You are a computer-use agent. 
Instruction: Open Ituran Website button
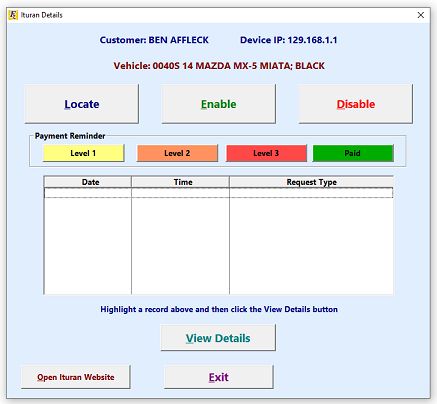[76, 377]
